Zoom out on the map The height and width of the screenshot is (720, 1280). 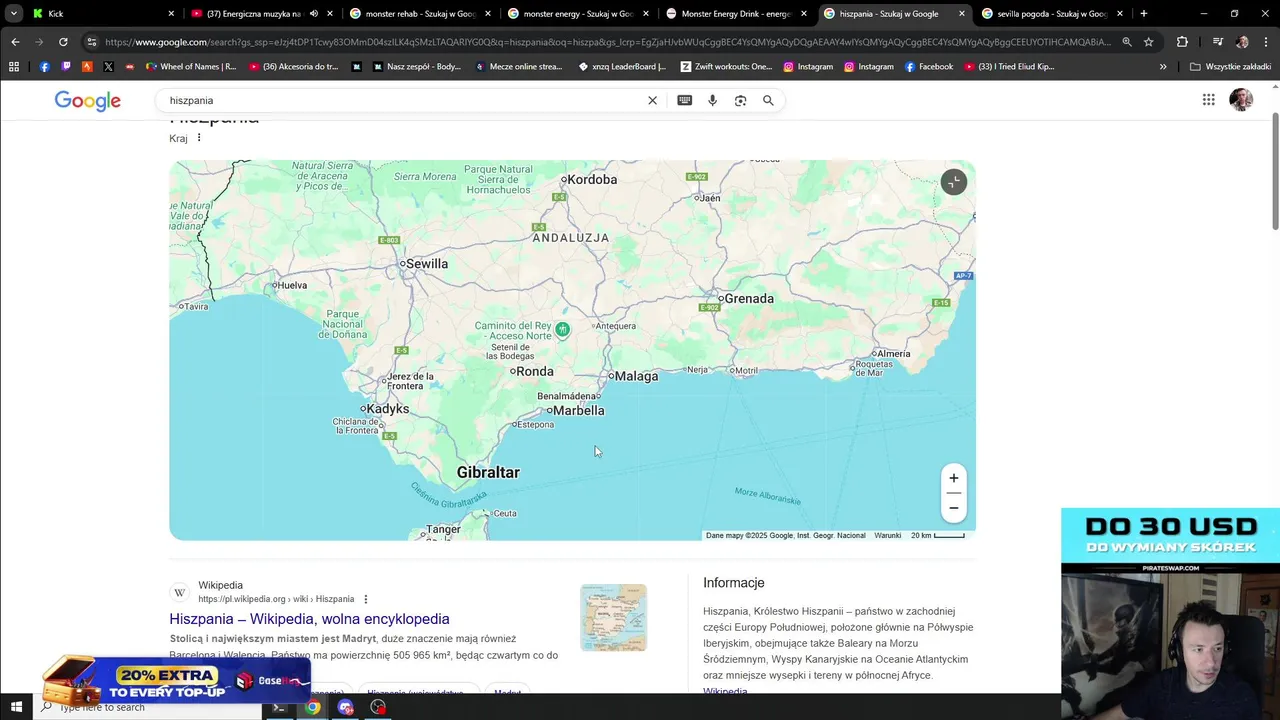click(953, 508)
